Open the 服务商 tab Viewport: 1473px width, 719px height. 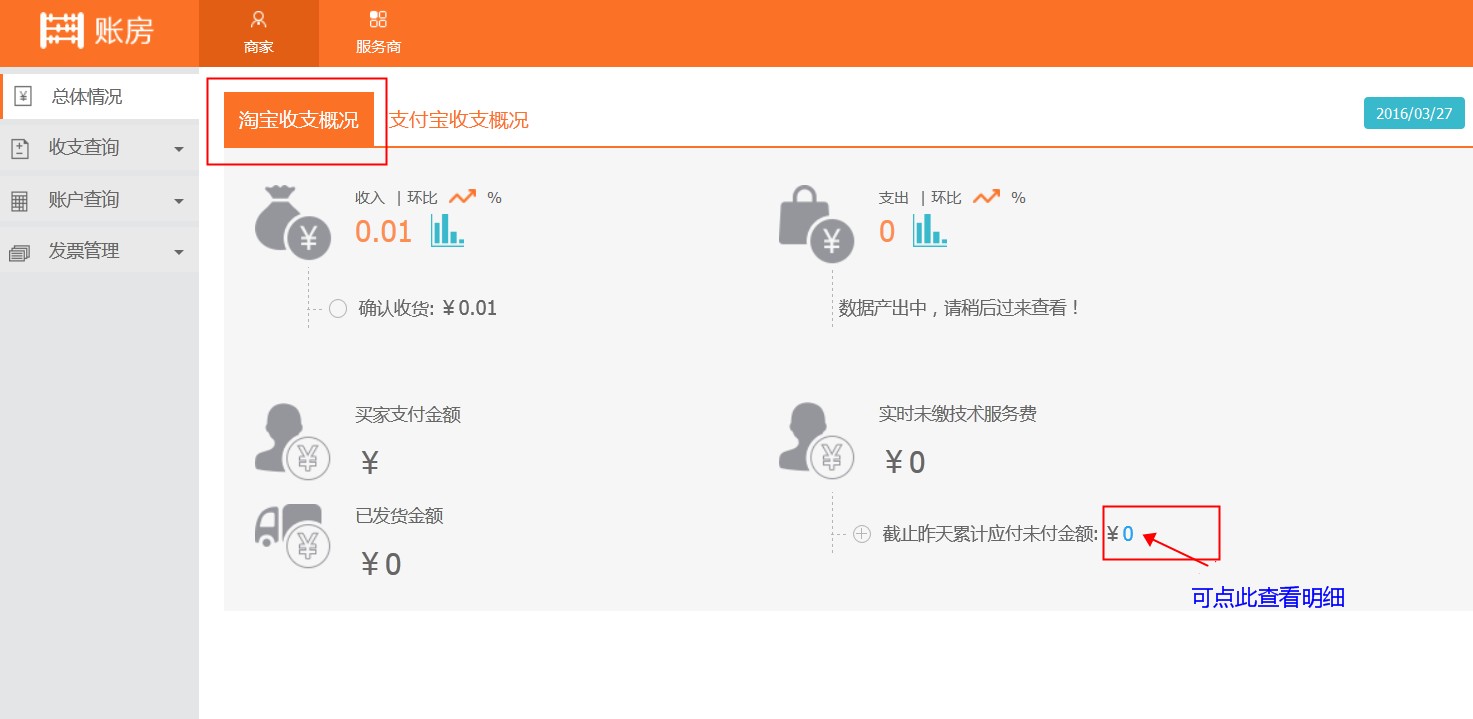(378, 33)
